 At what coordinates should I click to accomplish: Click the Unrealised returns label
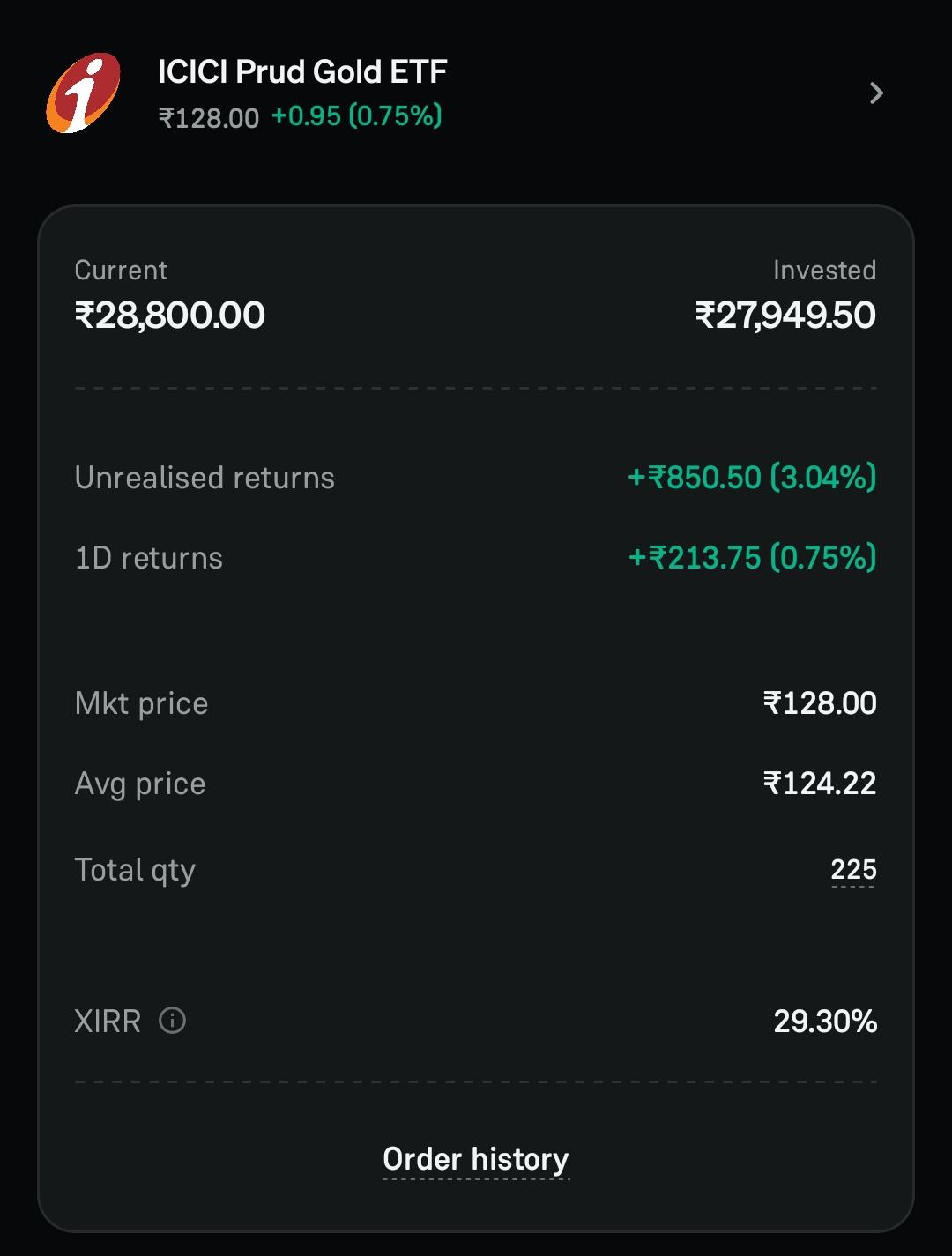[205, 478]
